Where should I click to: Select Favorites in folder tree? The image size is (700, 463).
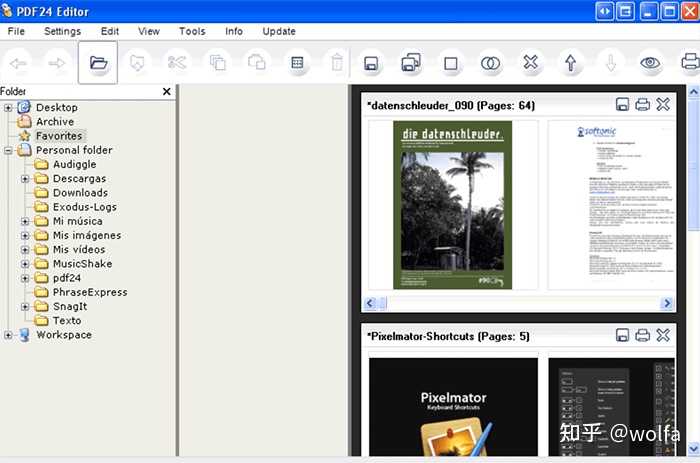point(59,136)
